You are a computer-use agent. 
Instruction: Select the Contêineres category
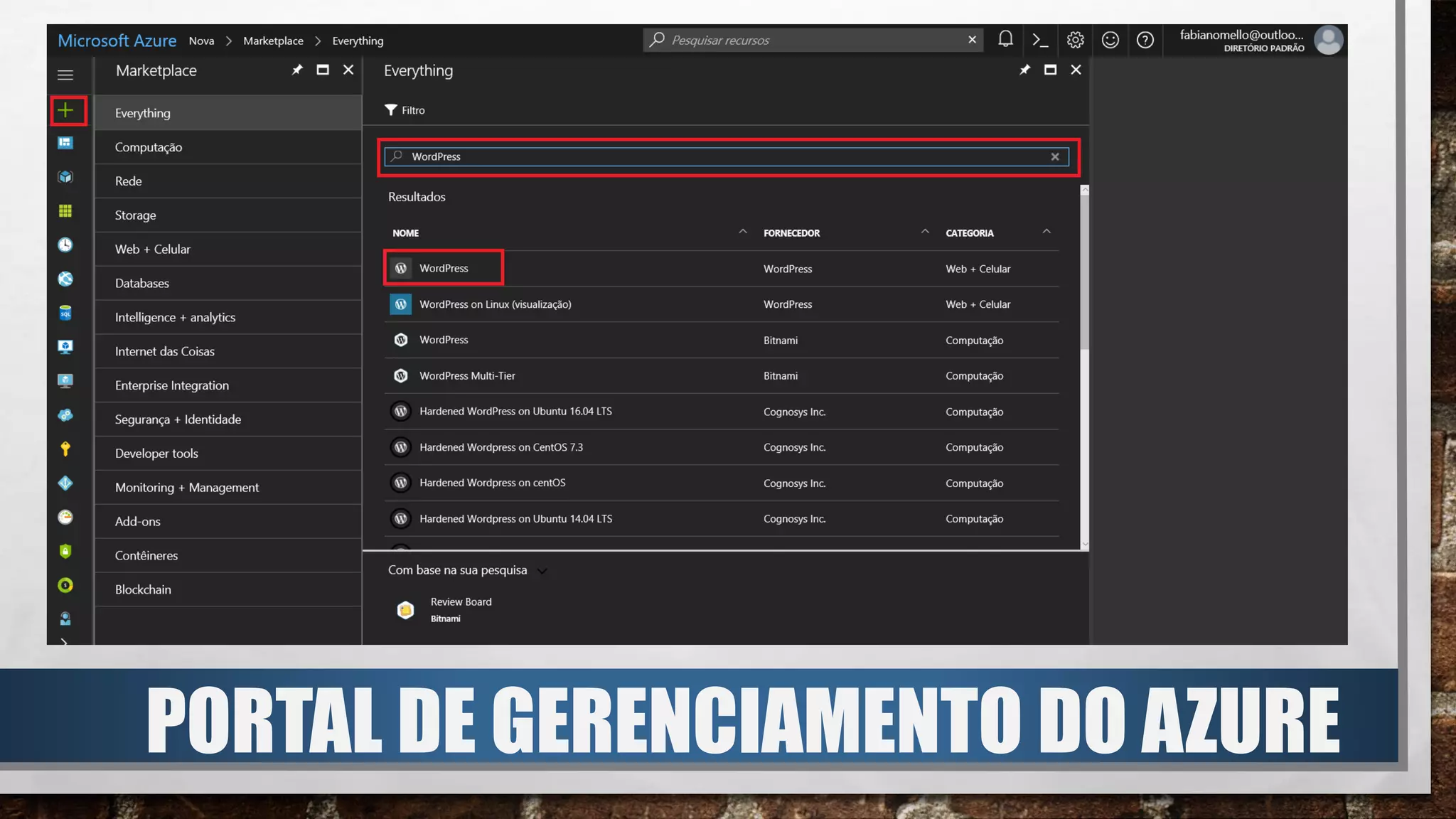pos(228,556)
